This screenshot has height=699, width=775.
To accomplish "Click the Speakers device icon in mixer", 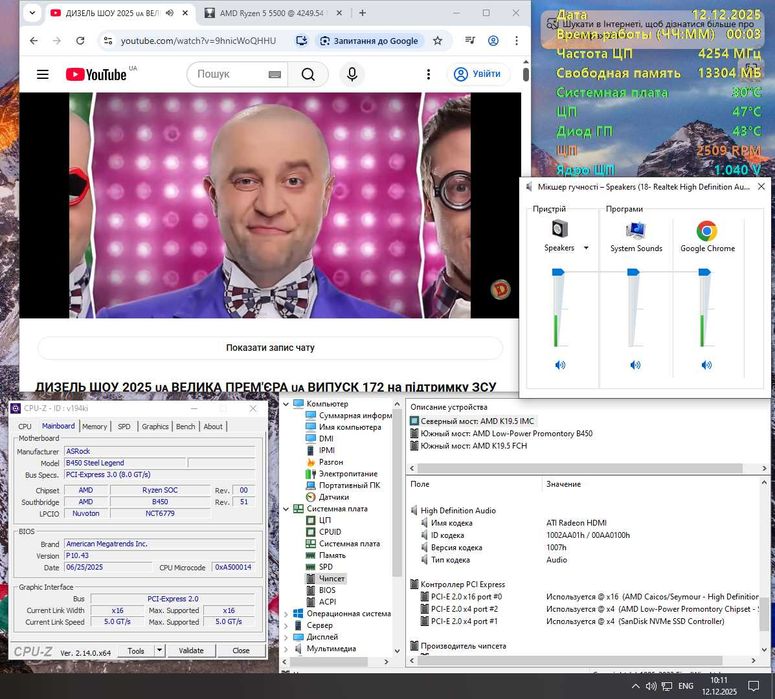I will (x=560, y=229).
